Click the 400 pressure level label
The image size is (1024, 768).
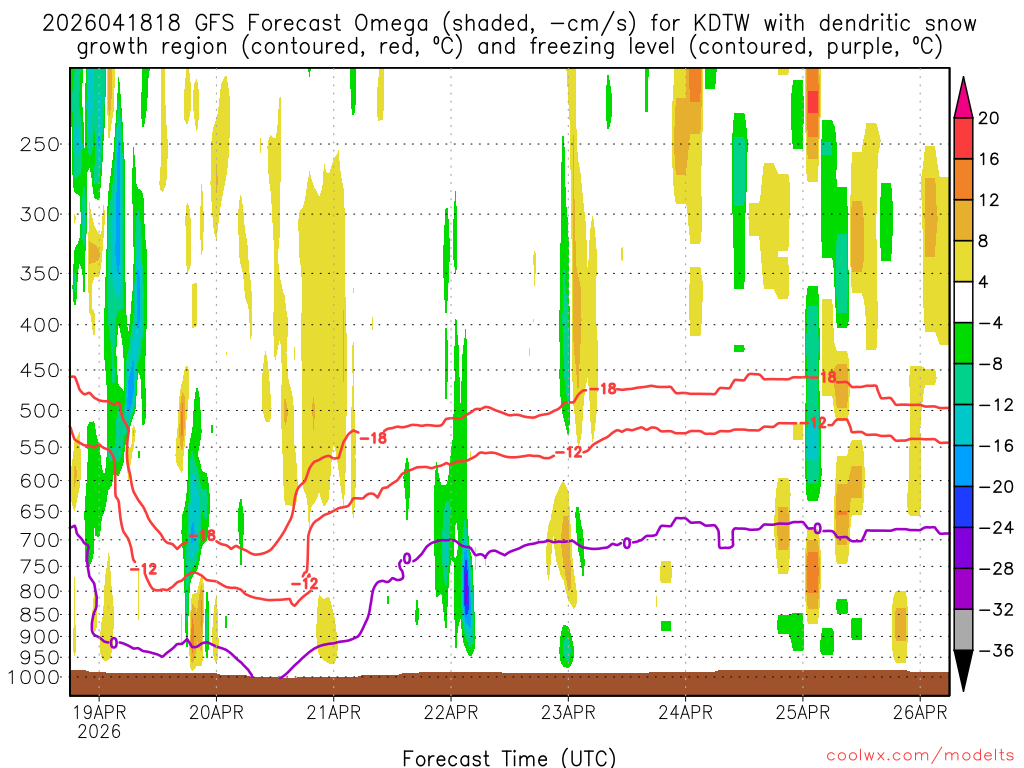(x=40, y=325)
